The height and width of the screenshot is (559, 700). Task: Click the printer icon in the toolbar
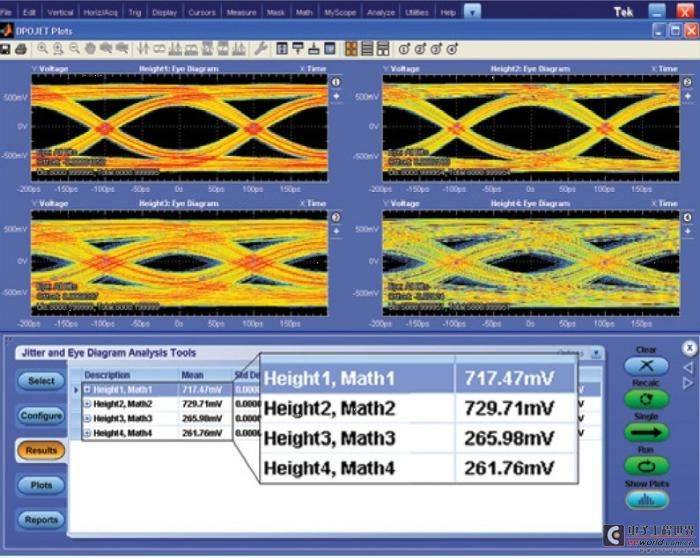click(x=21, y=49)
